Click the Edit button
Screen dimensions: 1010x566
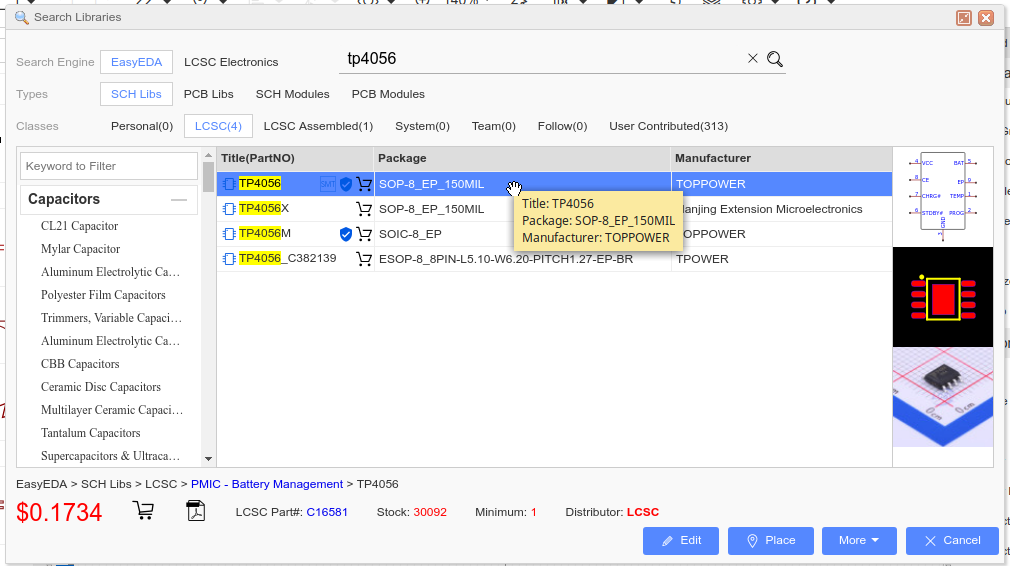click(x=681, y=541)
